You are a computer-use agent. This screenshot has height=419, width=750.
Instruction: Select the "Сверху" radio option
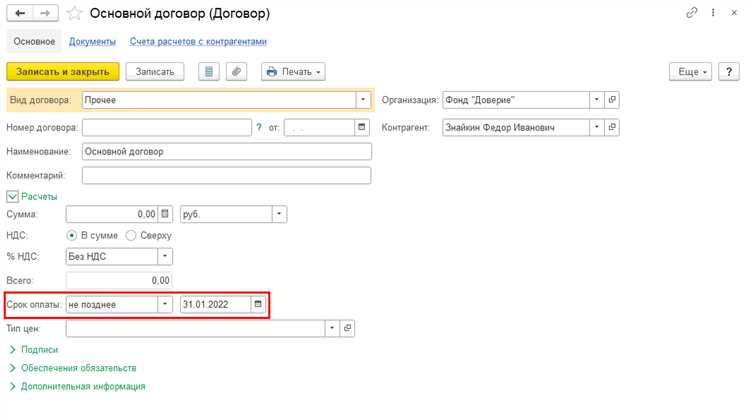point(131,235)
